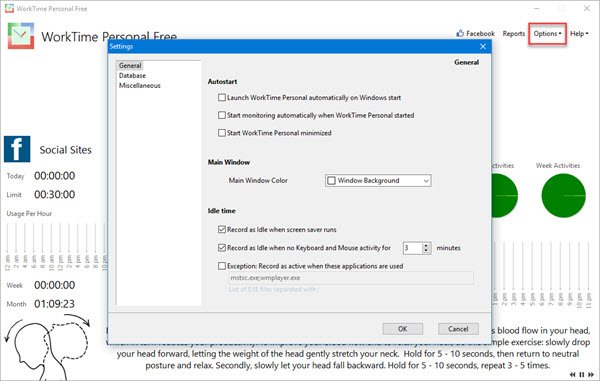Open the Options menu

(x=547, y=34)
